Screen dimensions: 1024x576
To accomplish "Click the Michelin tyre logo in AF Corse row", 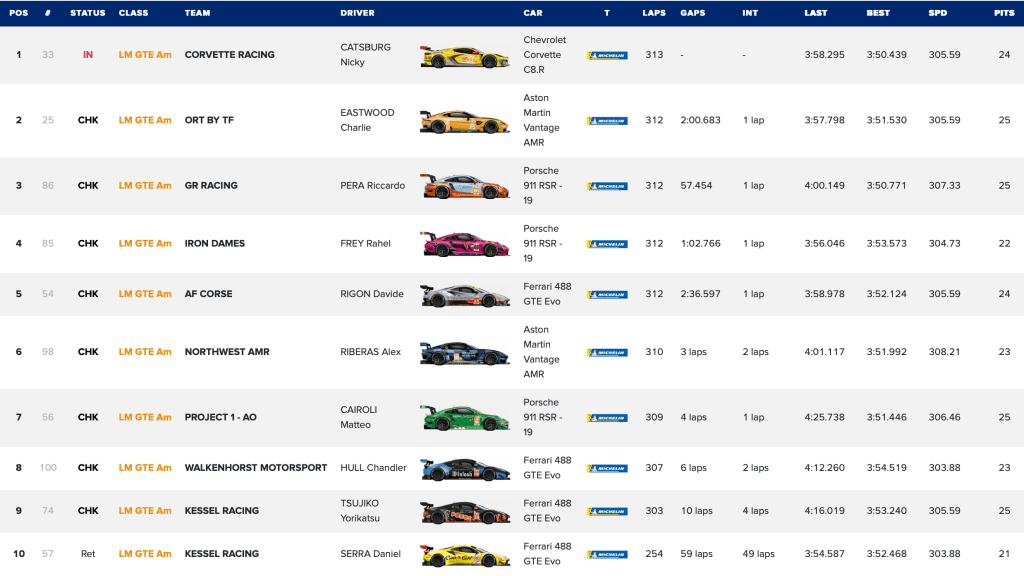I will click(x=607, y=295).
